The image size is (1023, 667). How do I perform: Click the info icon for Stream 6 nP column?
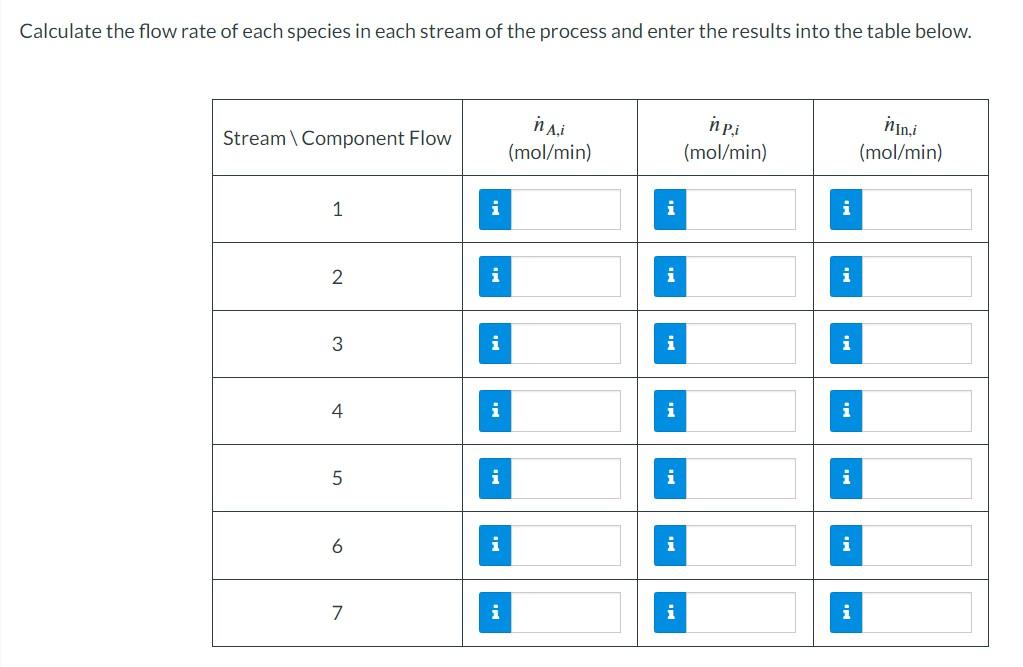coord(669,545)
